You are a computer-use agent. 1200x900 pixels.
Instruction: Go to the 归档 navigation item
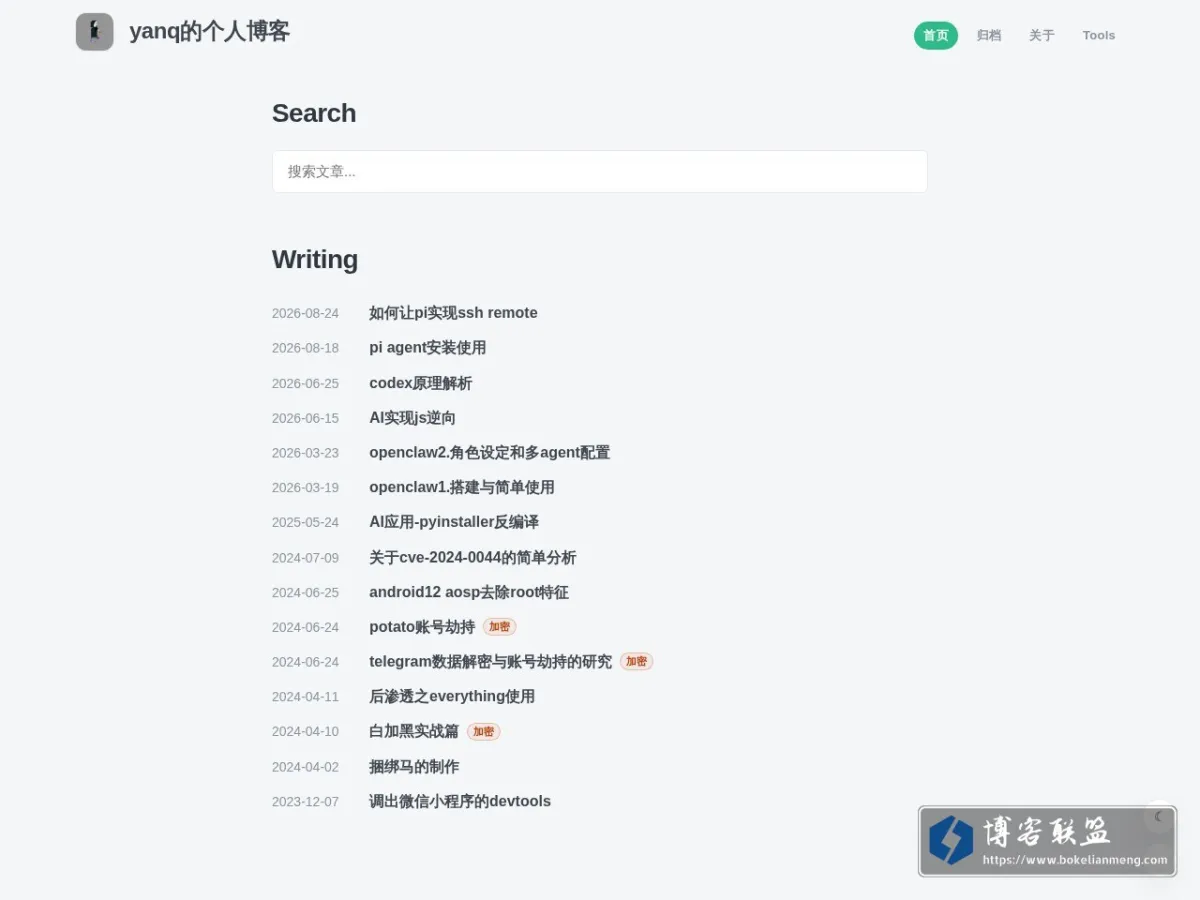(x=989, y=35)
